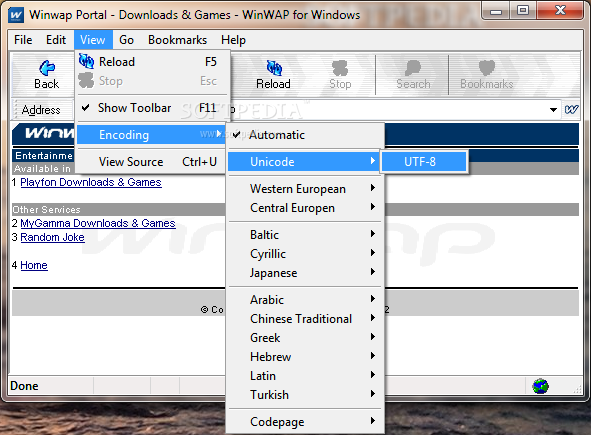Maximize the WinWAP window
This screenshot has height=435, width=591.
click(x=523, y=11)
